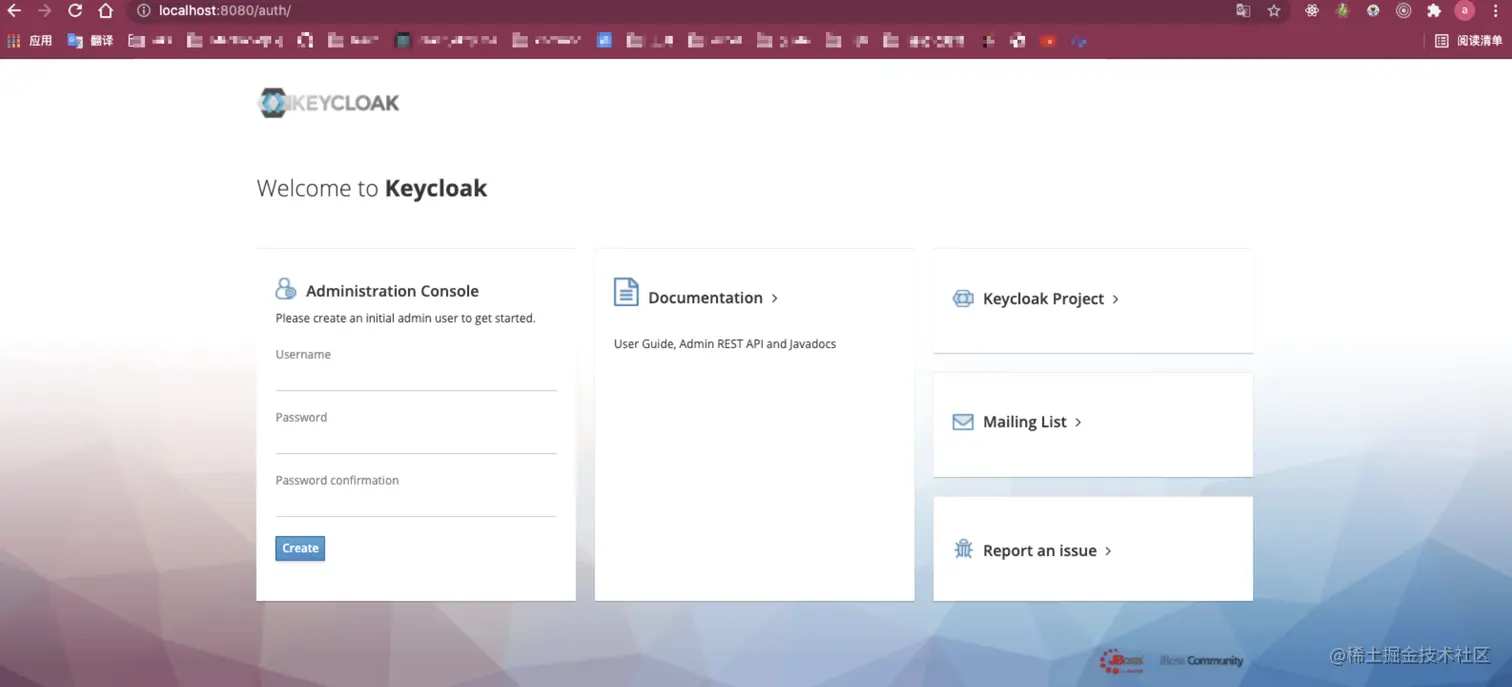Focus the Password field
1512x687 pixels.
(x=416, y=440)
